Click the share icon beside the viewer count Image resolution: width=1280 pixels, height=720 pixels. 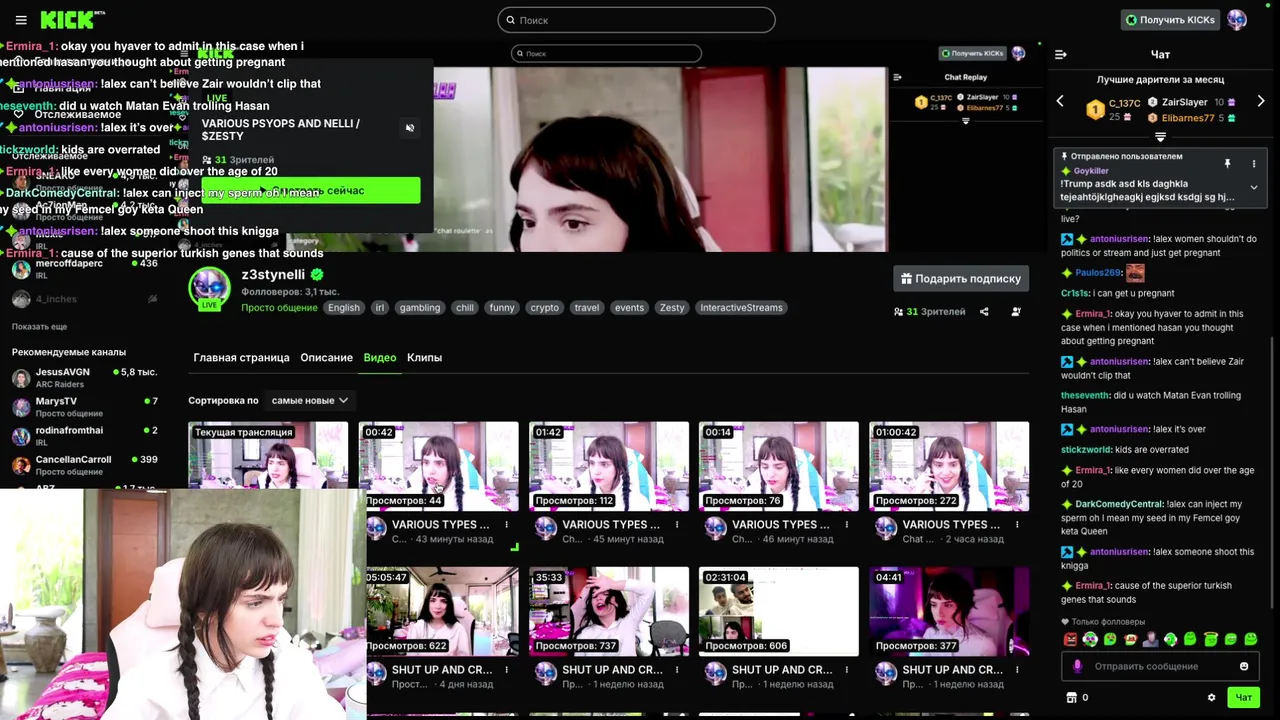(984, 312)
